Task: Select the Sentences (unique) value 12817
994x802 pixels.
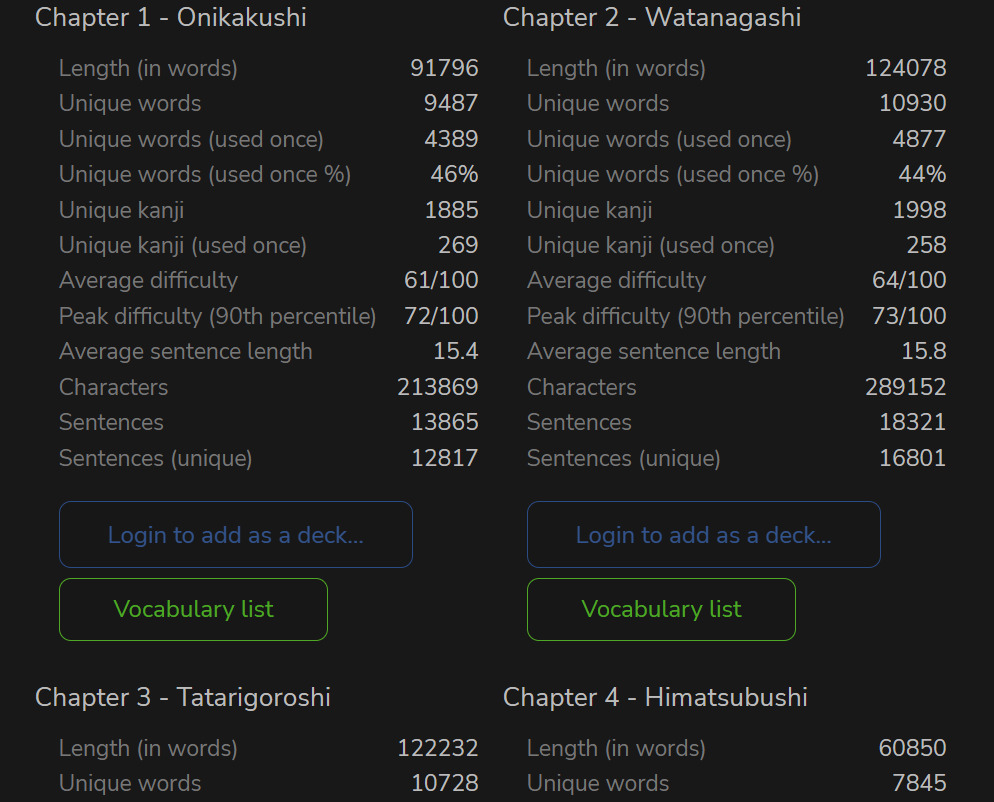Action: coord(444,458)
